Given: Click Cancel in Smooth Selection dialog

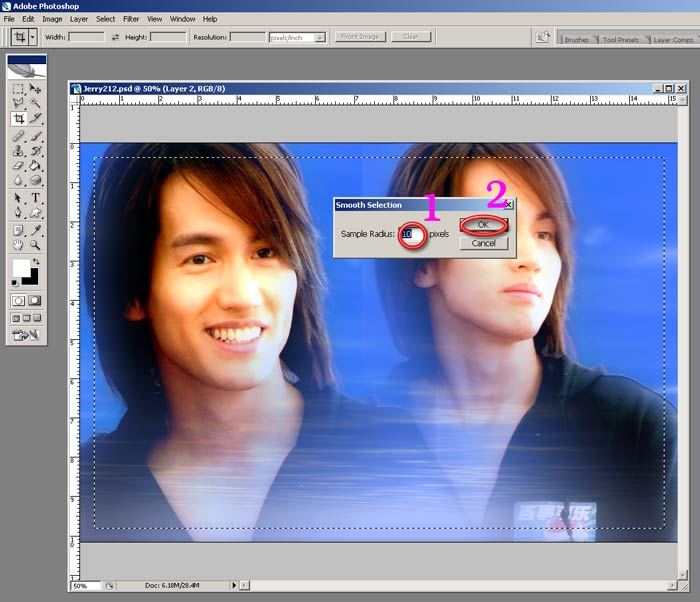Looking at the screenshot, I should (x=483, y=243).
